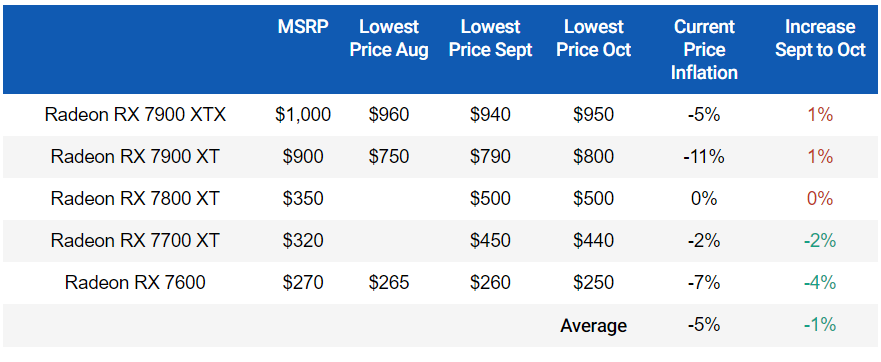881x362 pixels.
Task: Select the Radeon RX 7600 label
Action: [135, 282]
